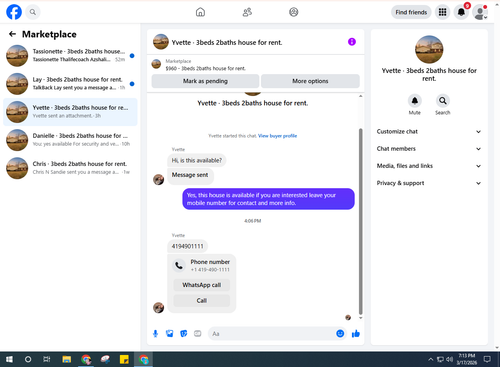Open the notifications bell
This screenshot has width=500, height=367.
[x=461, y=12]
